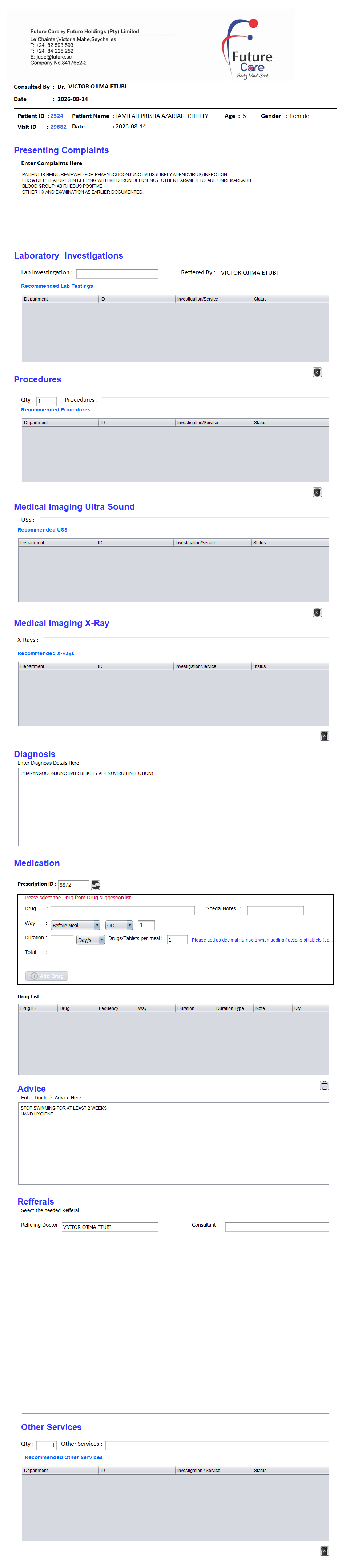Refresh the Prescription ID
The height and width of the screenshot is (1568, 338).
click(x=96, y=885)
